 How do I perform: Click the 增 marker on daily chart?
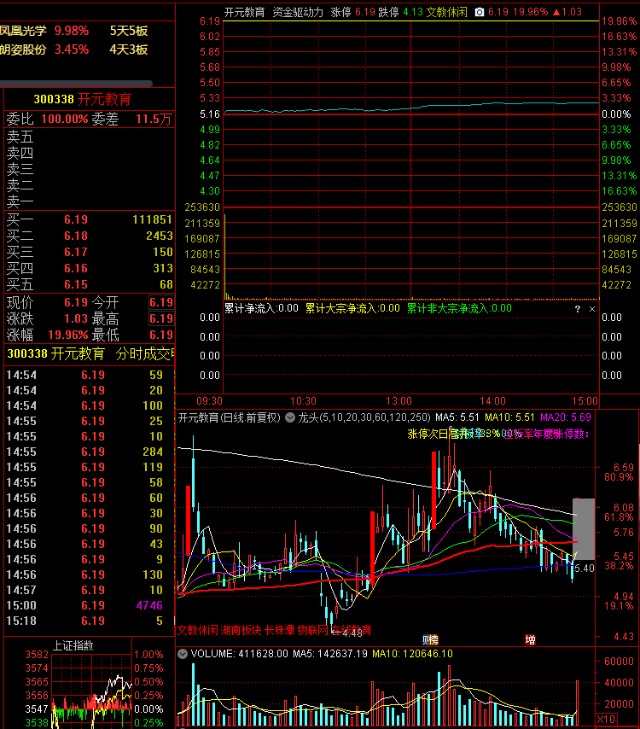(530, 640)
